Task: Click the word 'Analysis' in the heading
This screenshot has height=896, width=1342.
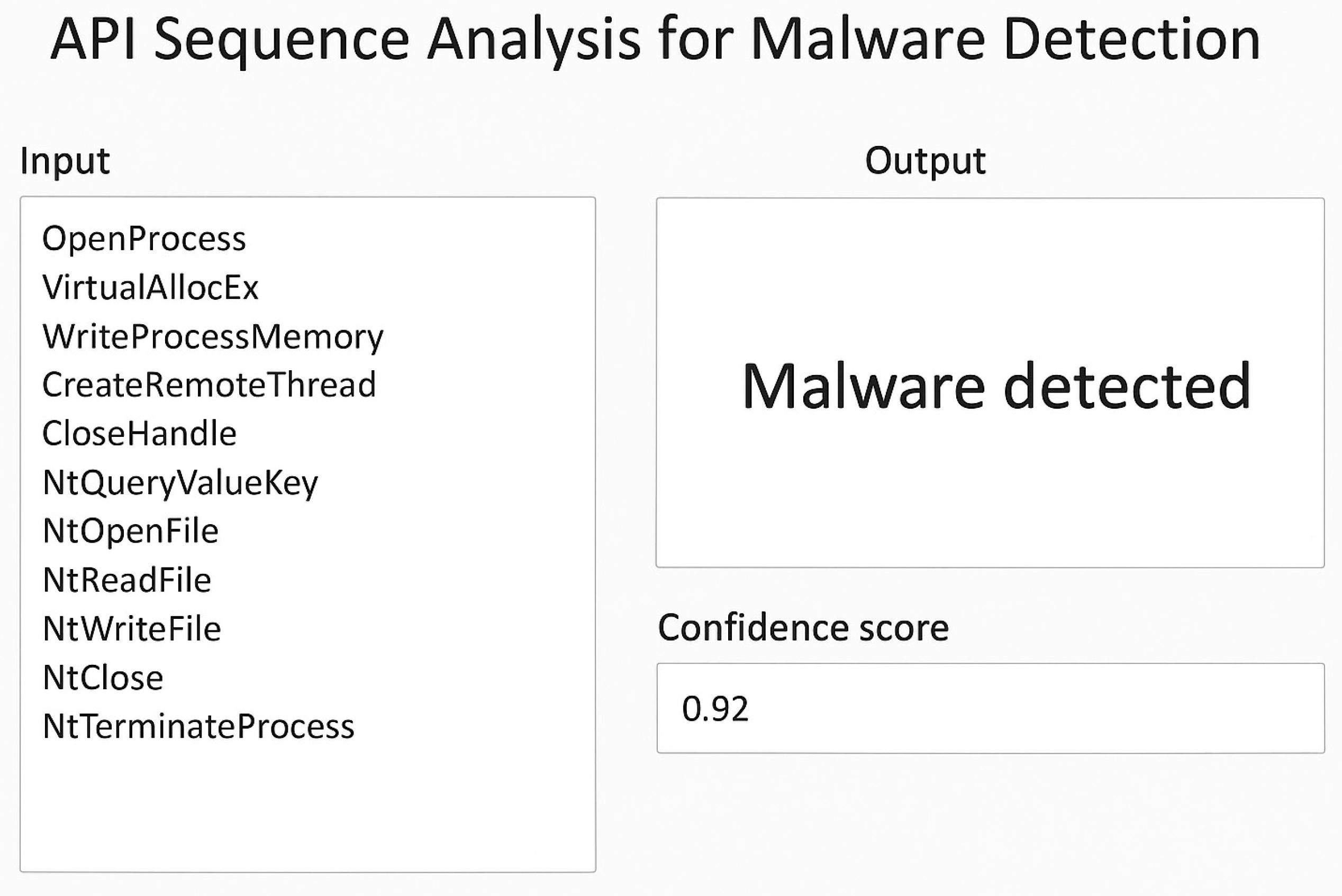Action: point(533,40)
